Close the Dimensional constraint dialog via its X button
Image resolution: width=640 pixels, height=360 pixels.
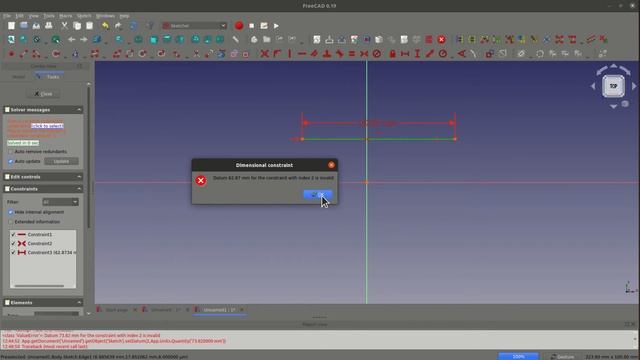tap(331, 165)
